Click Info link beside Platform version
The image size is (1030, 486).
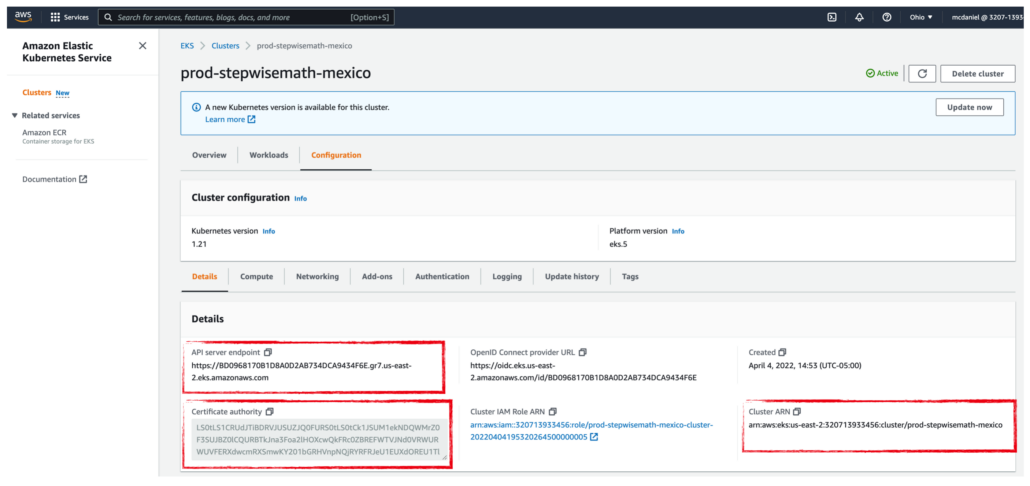tap(678, 232)
